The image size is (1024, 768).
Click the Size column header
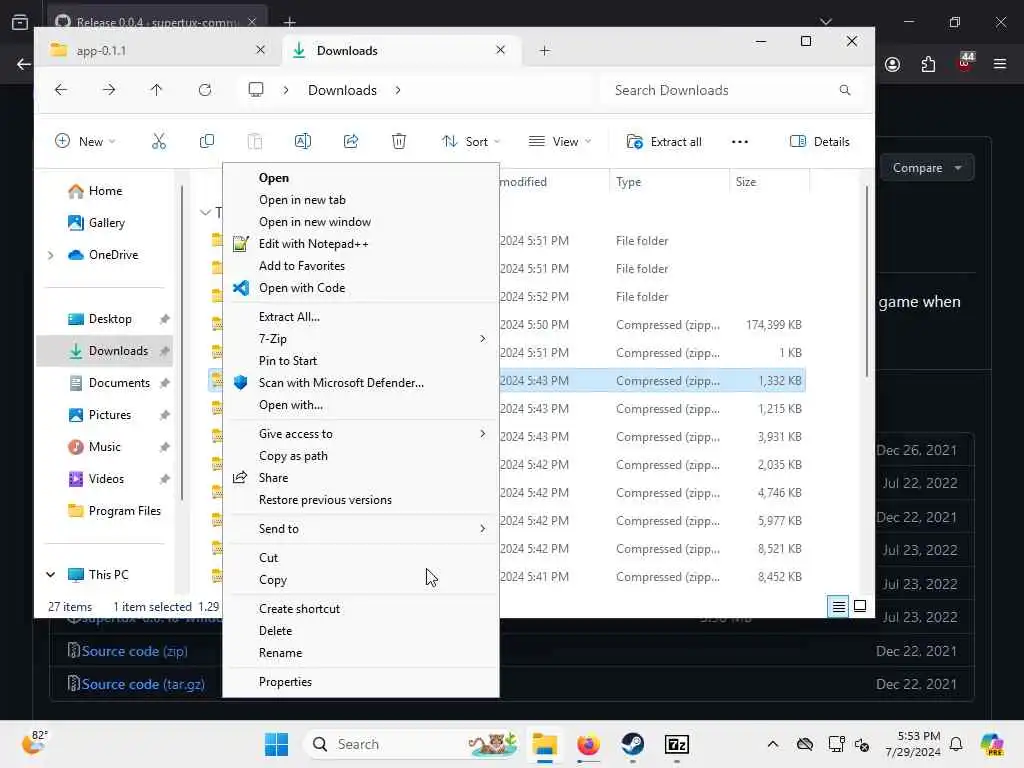769,182
